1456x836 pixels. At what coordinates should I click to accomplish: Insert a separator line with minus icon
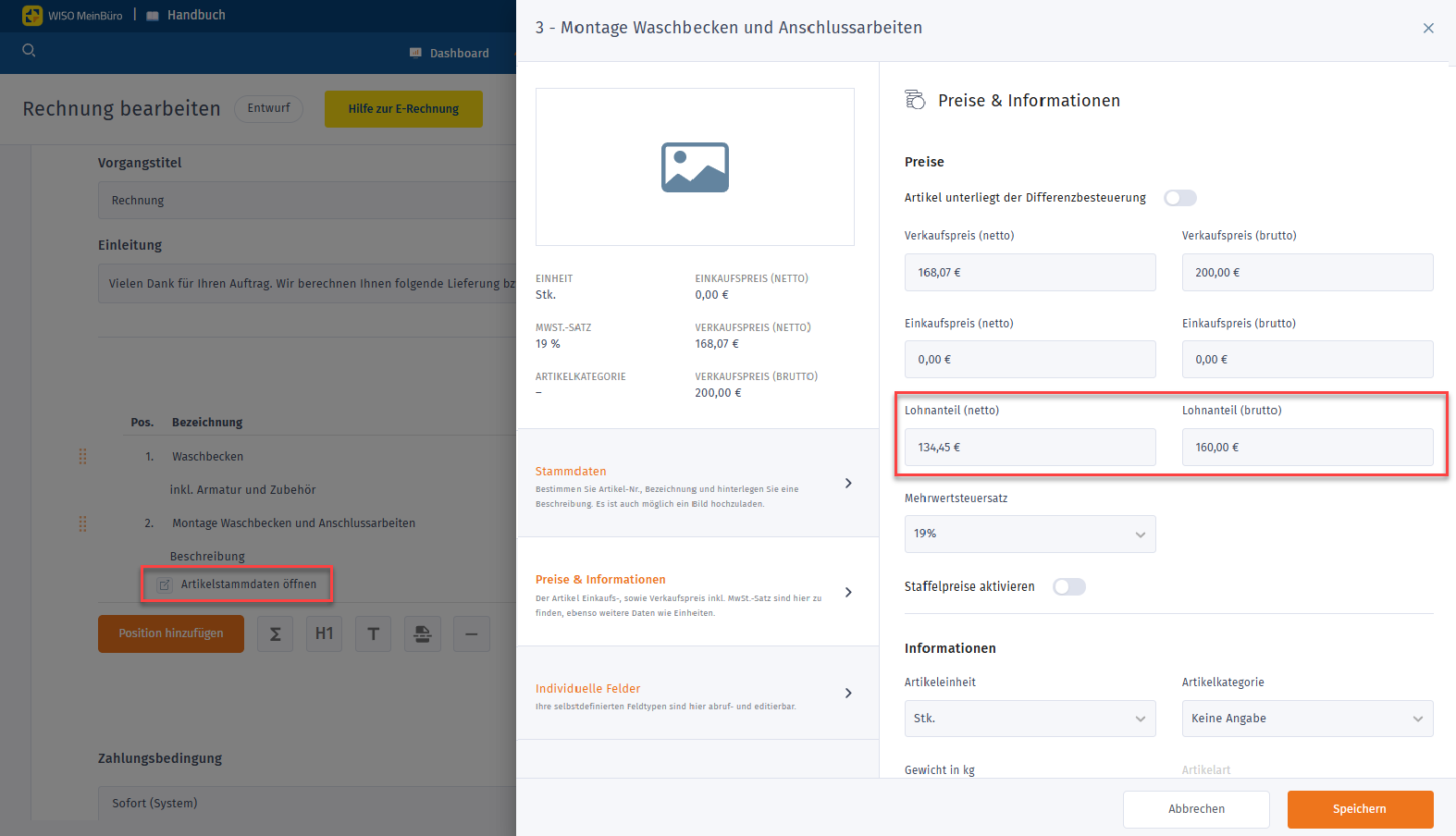[x=471, y=634]
